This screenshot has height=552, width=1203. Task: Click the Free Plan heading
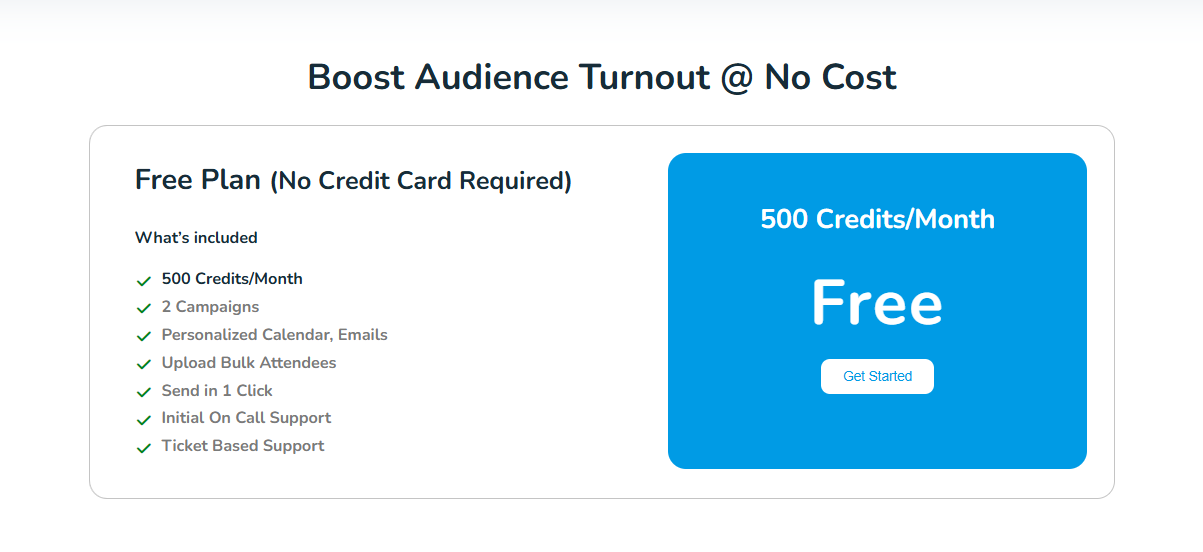tap(353, 180)
